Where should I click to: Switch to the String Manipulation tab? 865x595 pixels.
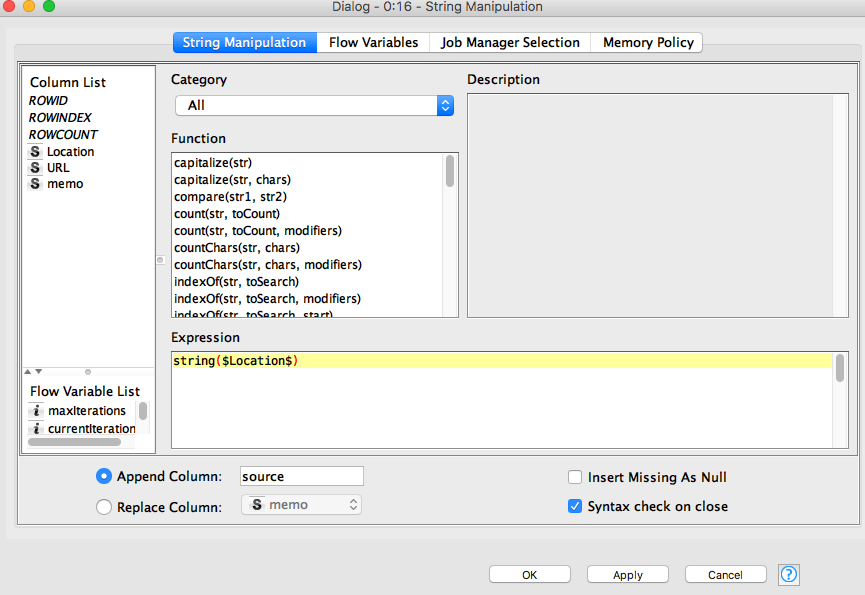click(x=245, y=42)
